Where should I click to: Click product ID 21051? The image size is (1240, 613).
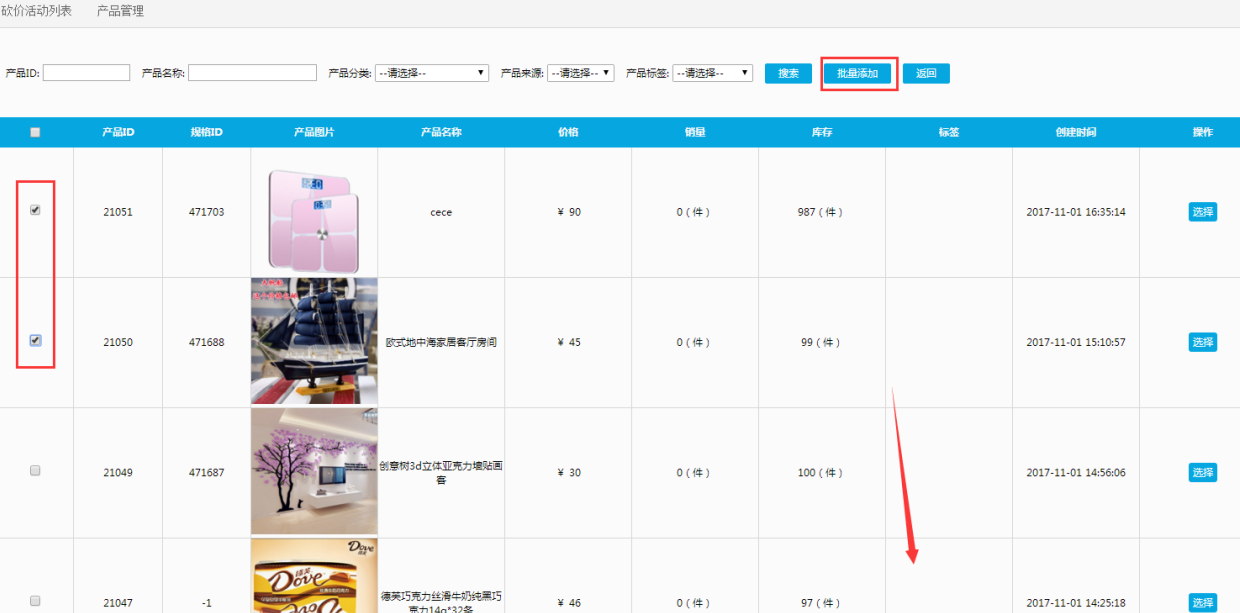[x=118, y=212]
